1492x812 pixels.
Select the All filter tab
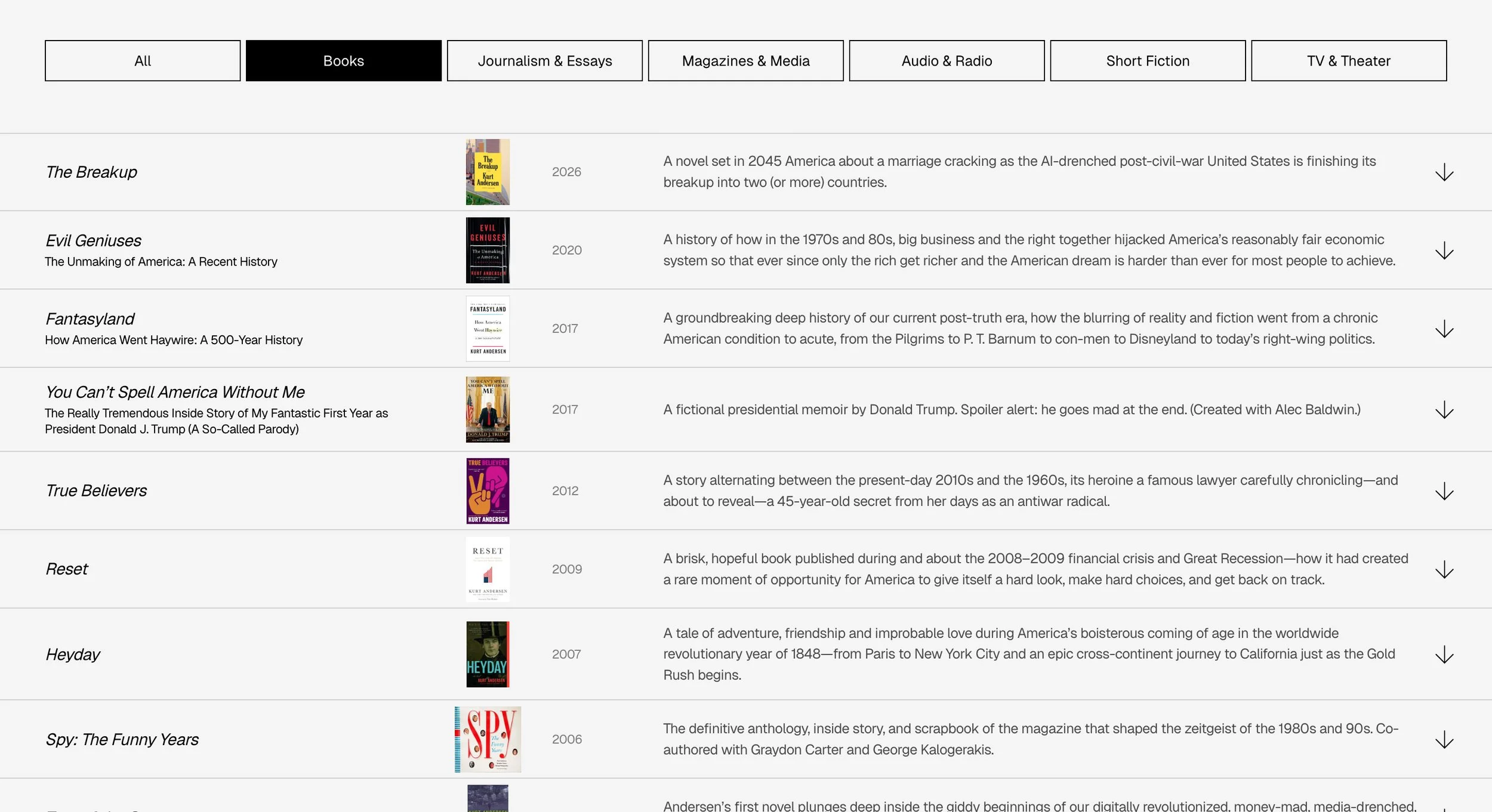click(x=143, y=61)
